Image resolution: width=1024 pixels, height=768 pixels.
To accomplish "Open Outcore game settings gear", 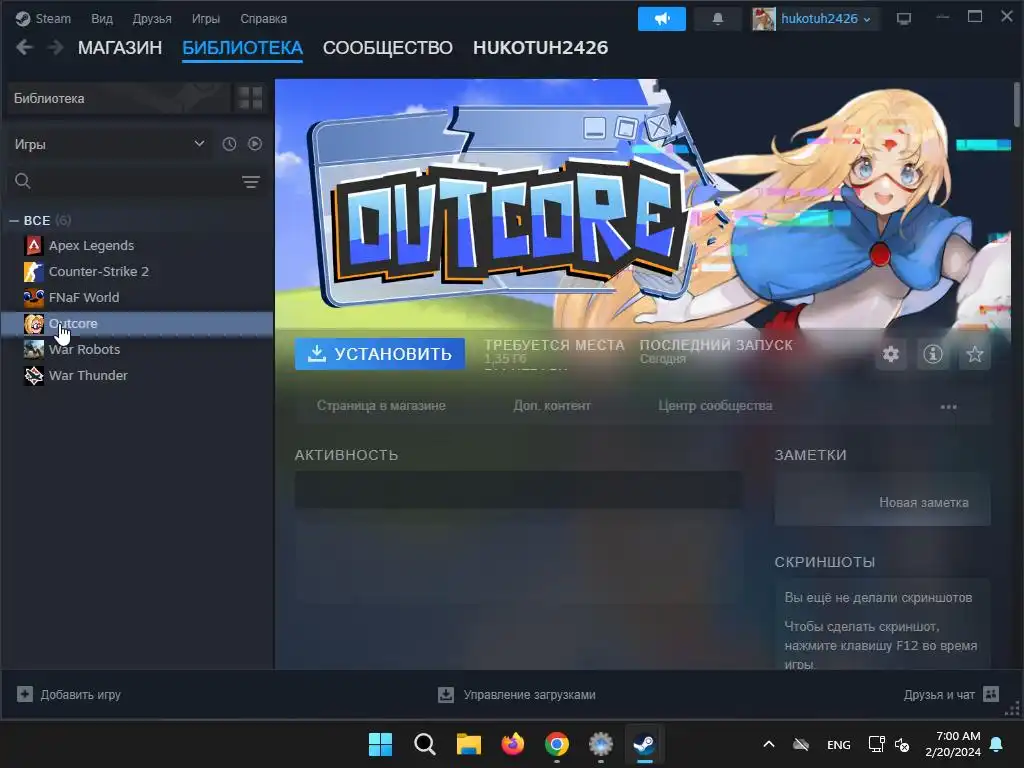I will click(x=891, y=355).
